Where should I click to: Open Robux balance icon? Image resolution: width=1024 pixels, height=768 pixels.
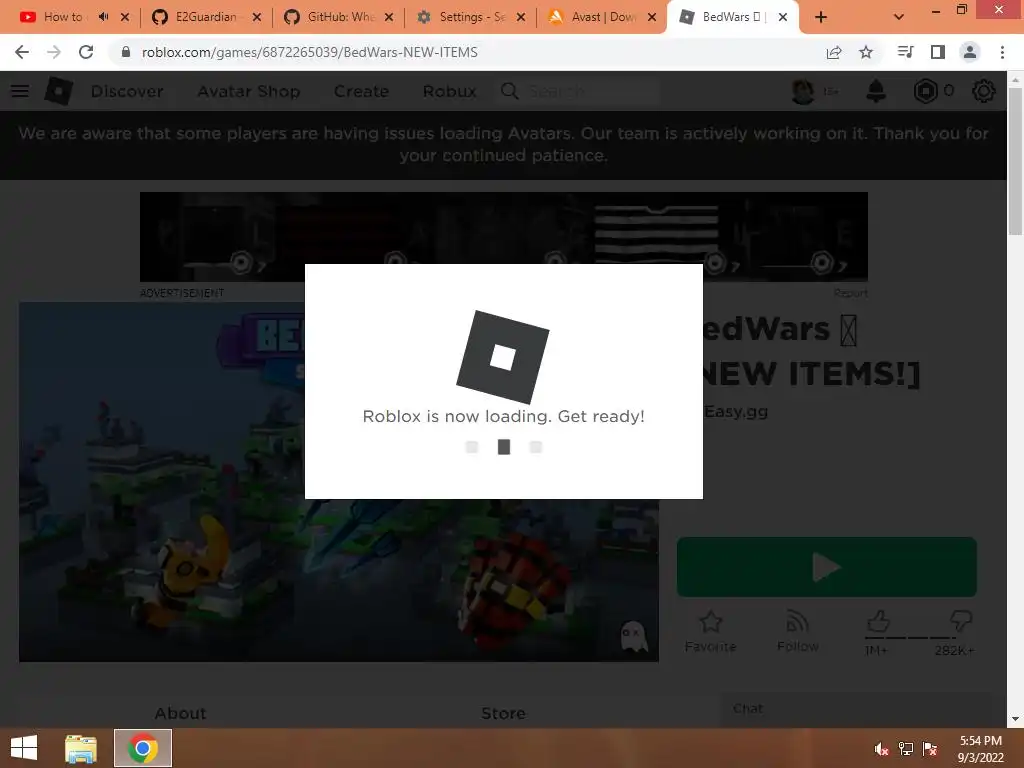925,91
